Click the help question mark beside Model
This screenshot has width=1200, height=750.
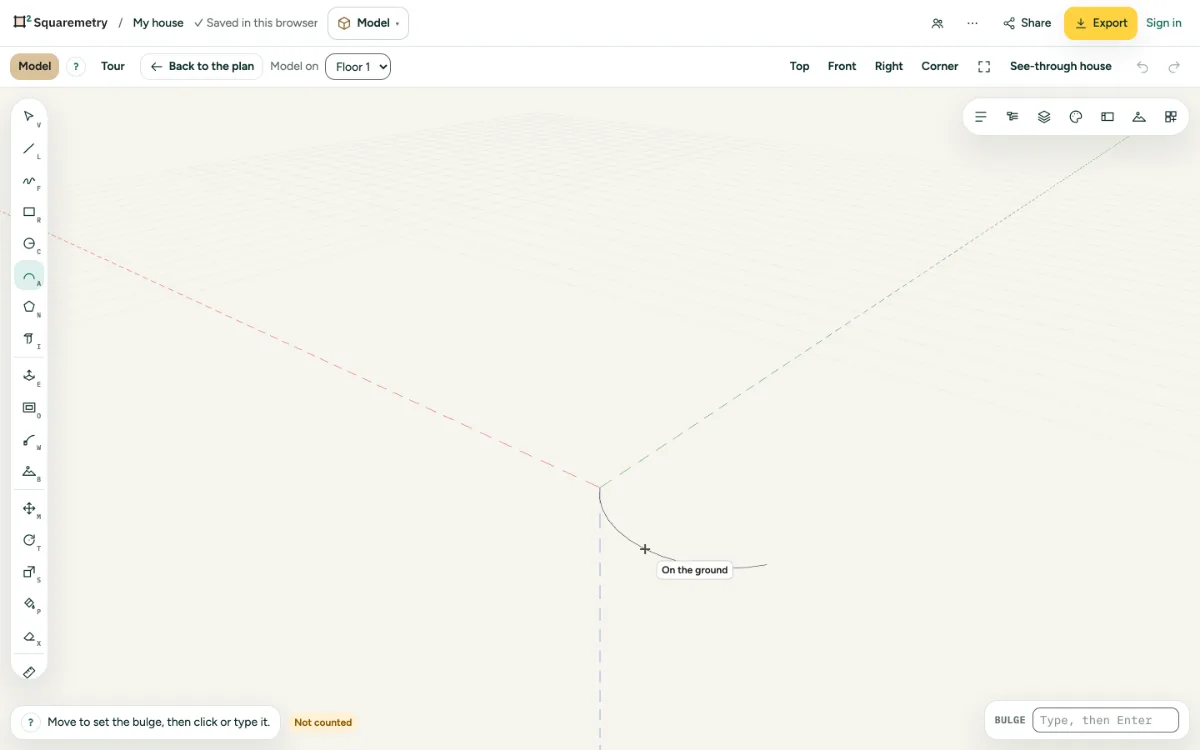(x=76, y=67)
